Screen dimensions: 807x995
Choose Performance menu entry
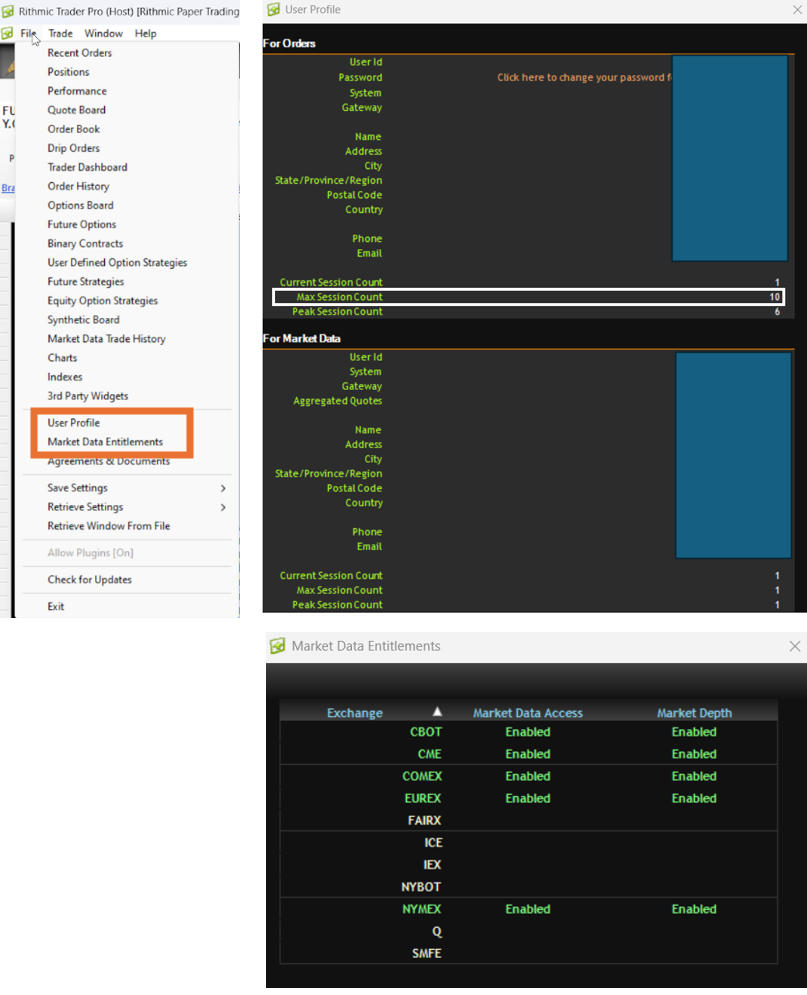[77, 91]
